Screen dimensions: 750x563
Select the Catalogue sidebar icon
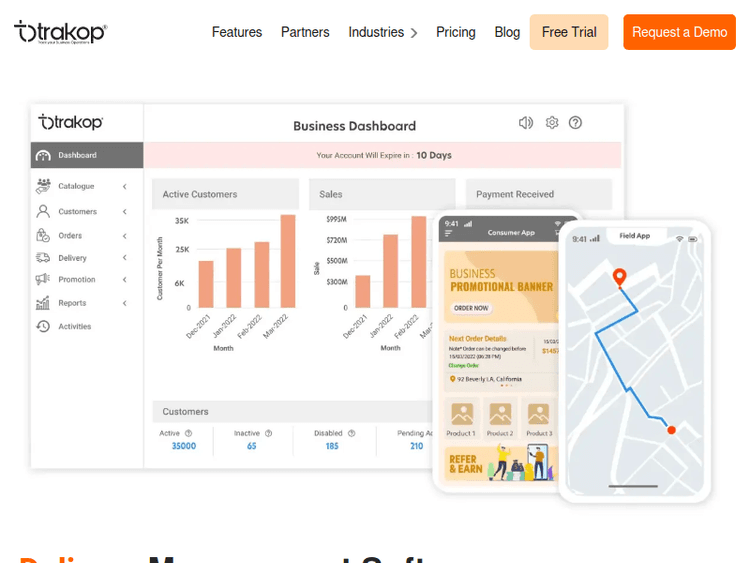point(43,186)
